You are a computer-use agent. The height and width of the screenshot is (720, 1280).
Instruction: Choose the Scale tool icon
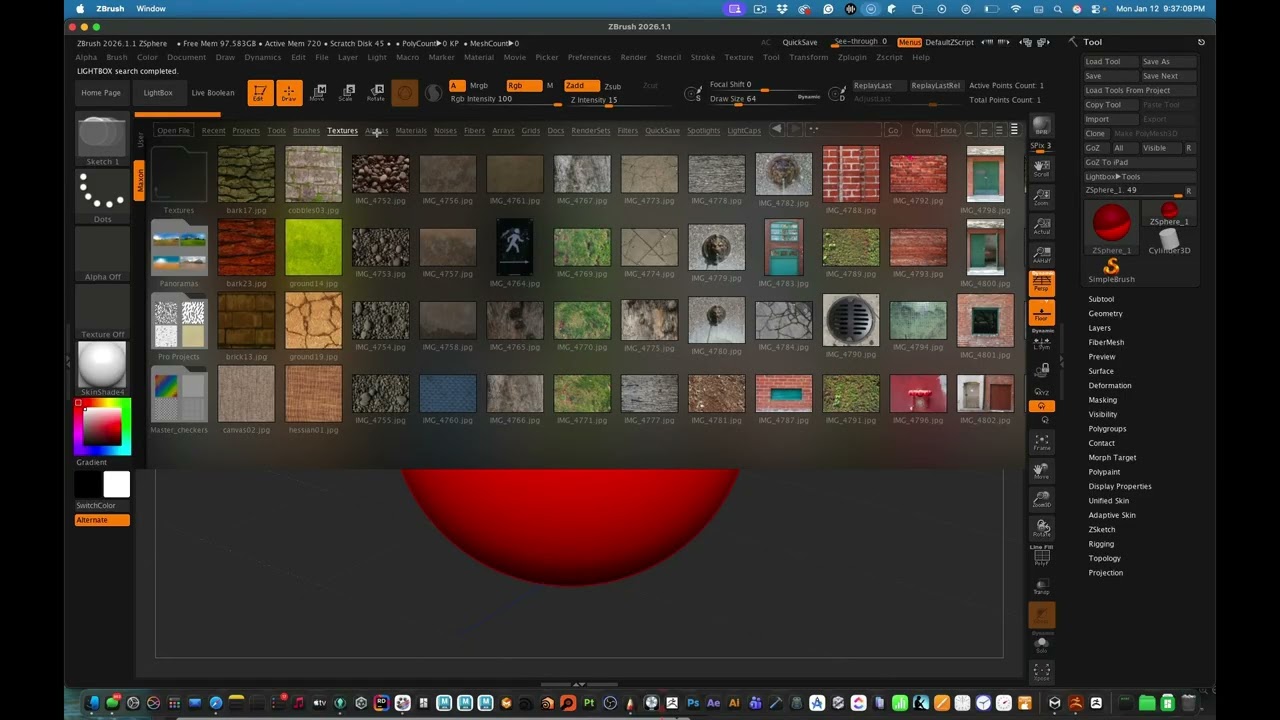tap(346, 93)
